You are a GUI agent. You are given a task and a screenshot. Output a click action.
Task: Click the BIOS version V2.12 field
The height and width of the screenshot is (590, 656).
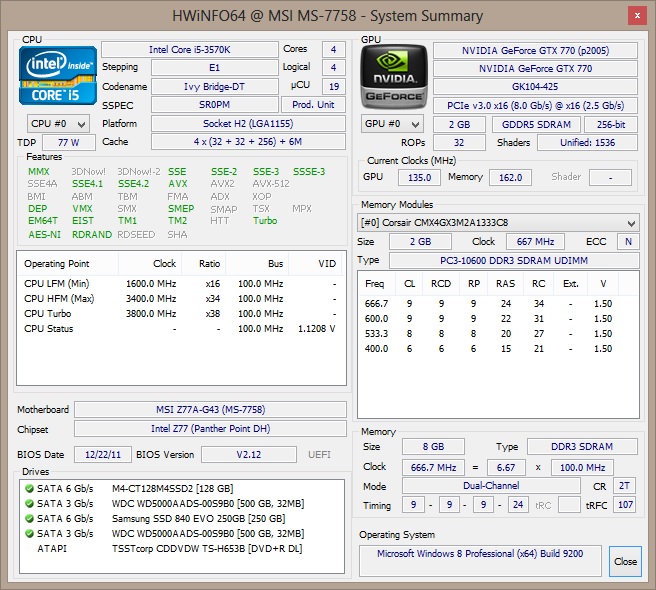tap(249, 455)
